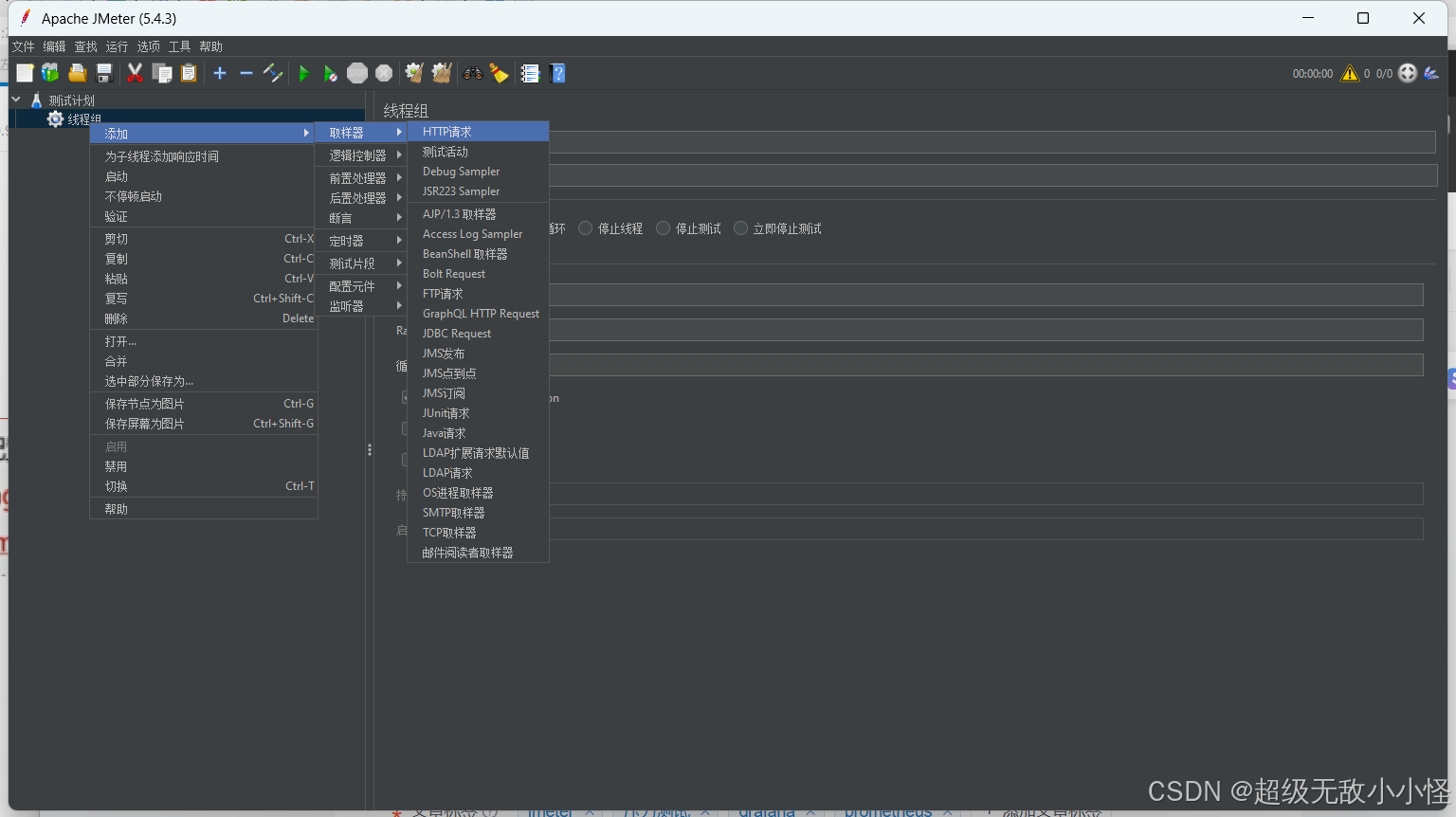Click the yellow warning log icon

(x=1350, y=73)
